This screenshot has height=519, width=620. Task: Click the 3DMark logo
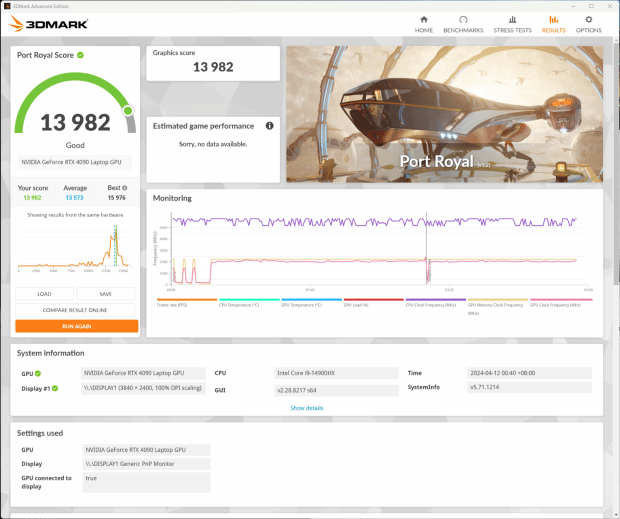point(48,24)
